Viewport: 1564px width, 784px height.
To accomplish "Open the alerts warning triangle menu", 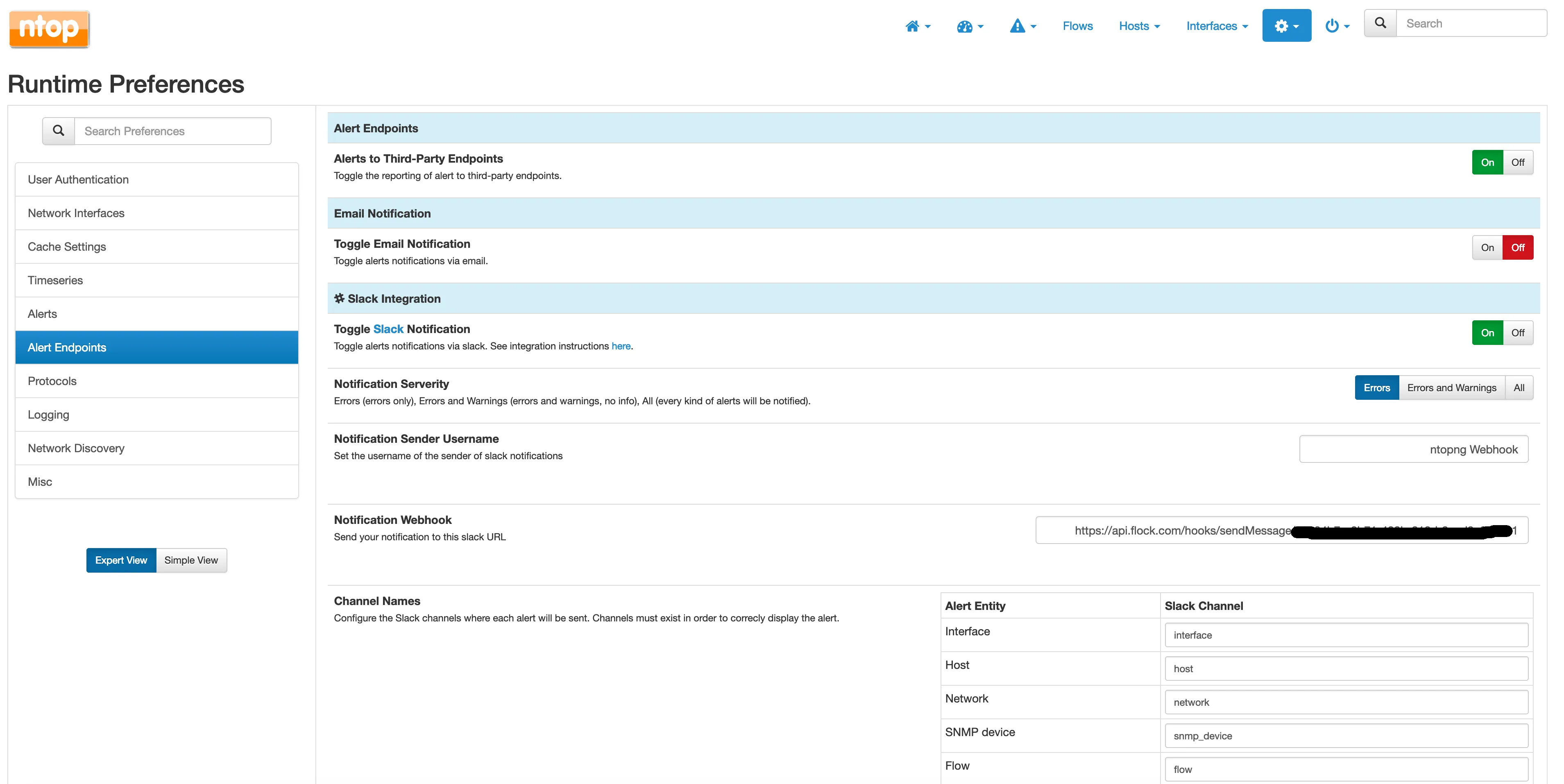I will [1022, 26].
